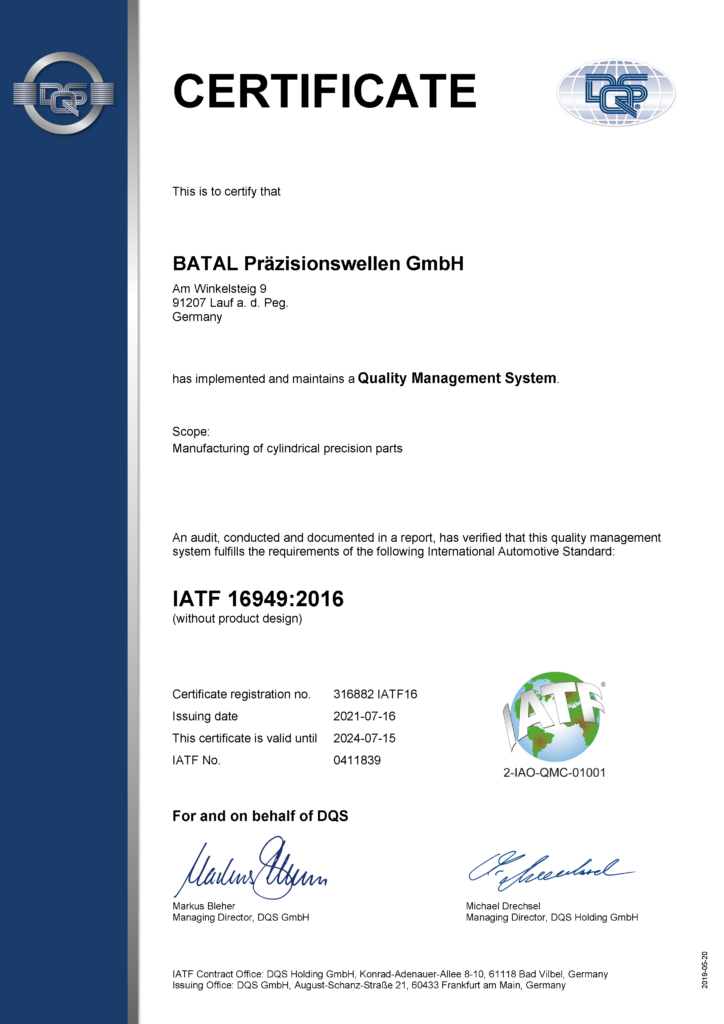Click the bold Quality Management System text

457,378
